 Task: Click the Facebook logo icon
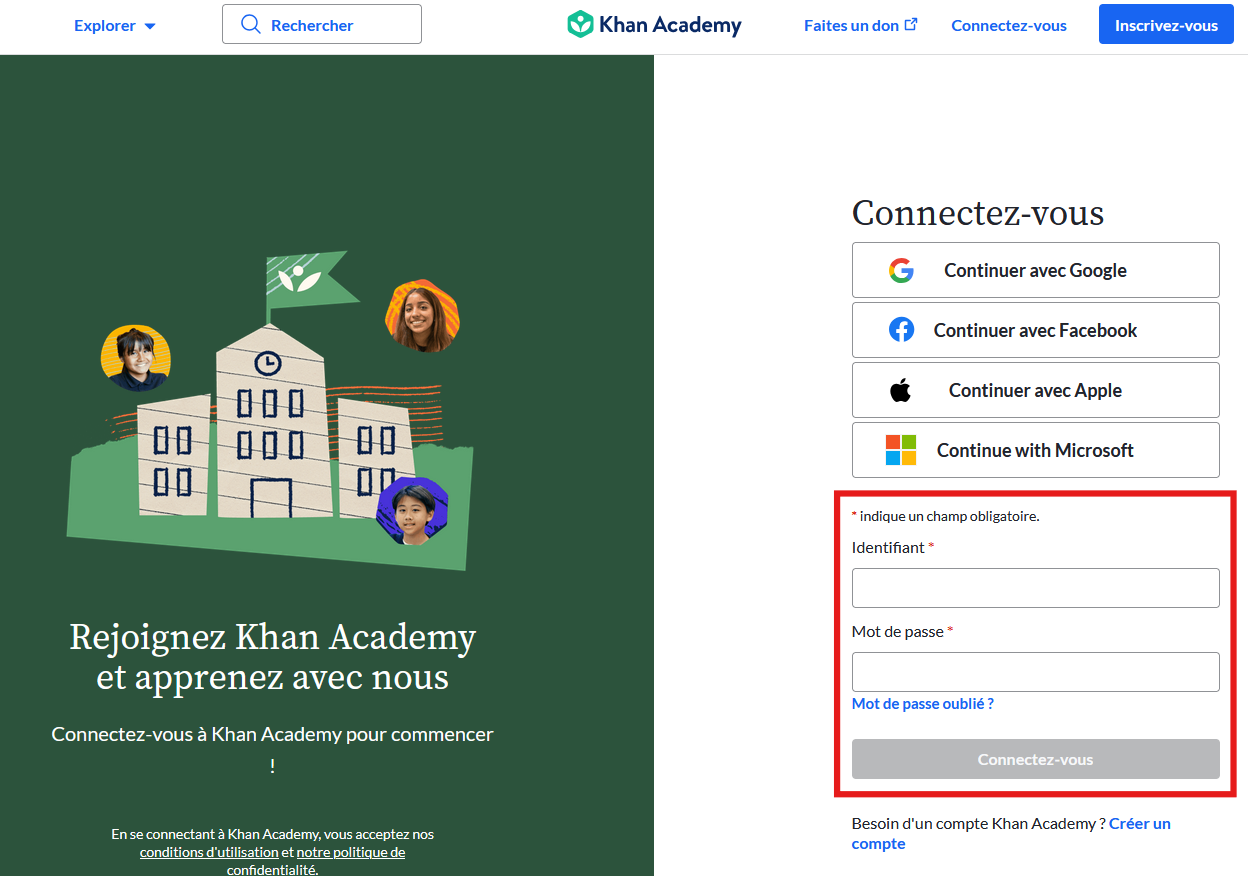[x=901, y=330]
